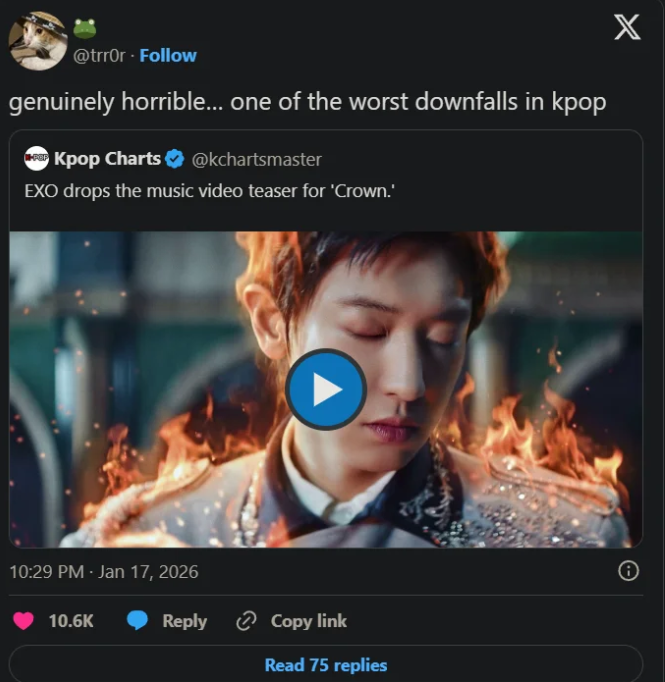Follow the @trr0r account

(168, 55)
